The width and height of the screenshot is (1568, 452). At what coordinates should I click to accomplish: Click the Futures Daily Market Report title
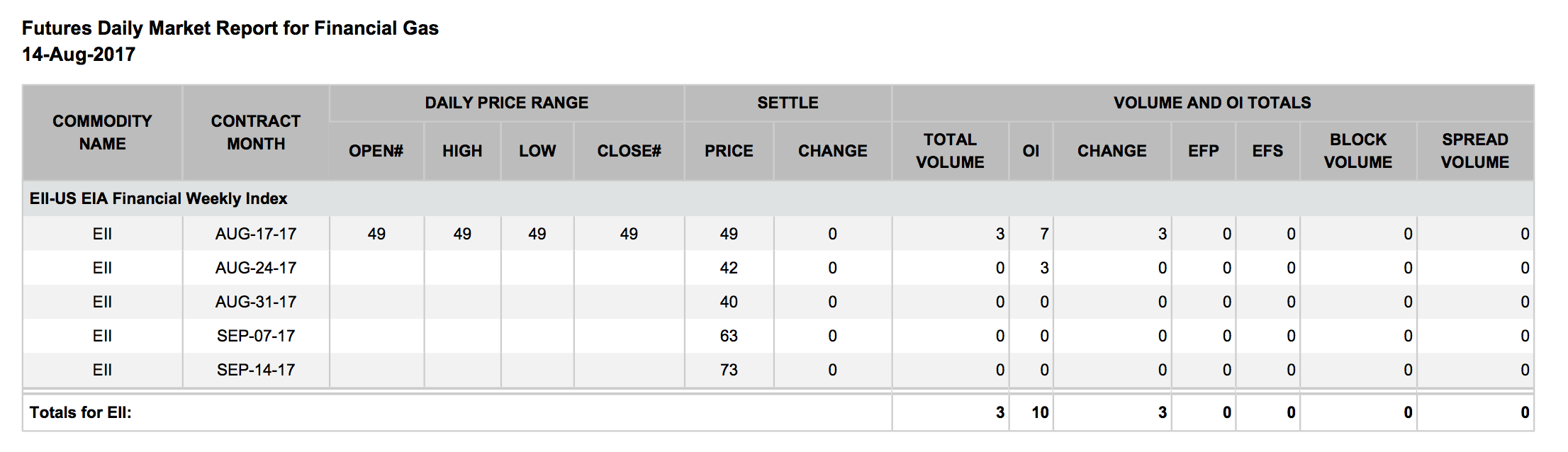(230, 28)
